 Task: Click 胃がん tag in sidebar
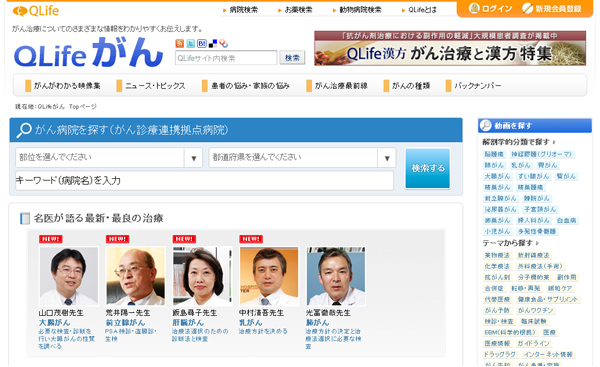[547, 165]
